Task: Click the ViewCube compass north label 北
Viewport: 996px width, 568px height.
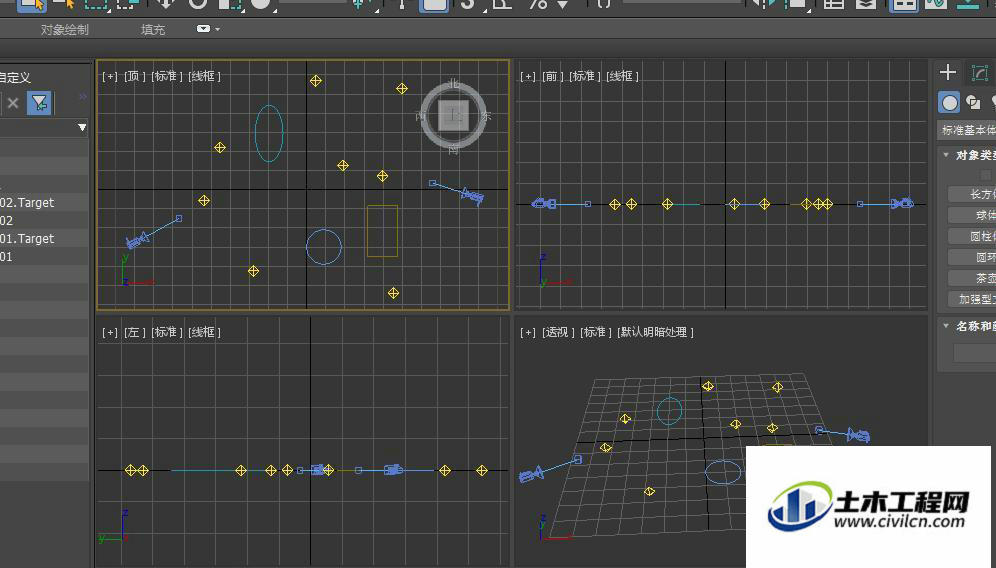Action: click(454, 83)
